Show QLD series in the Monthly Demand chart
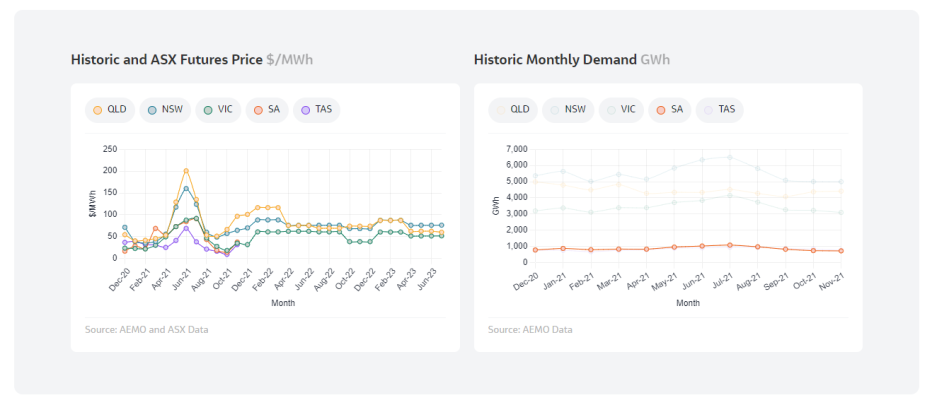This screenshot has width=932, height=405. [x=513, y=109]
